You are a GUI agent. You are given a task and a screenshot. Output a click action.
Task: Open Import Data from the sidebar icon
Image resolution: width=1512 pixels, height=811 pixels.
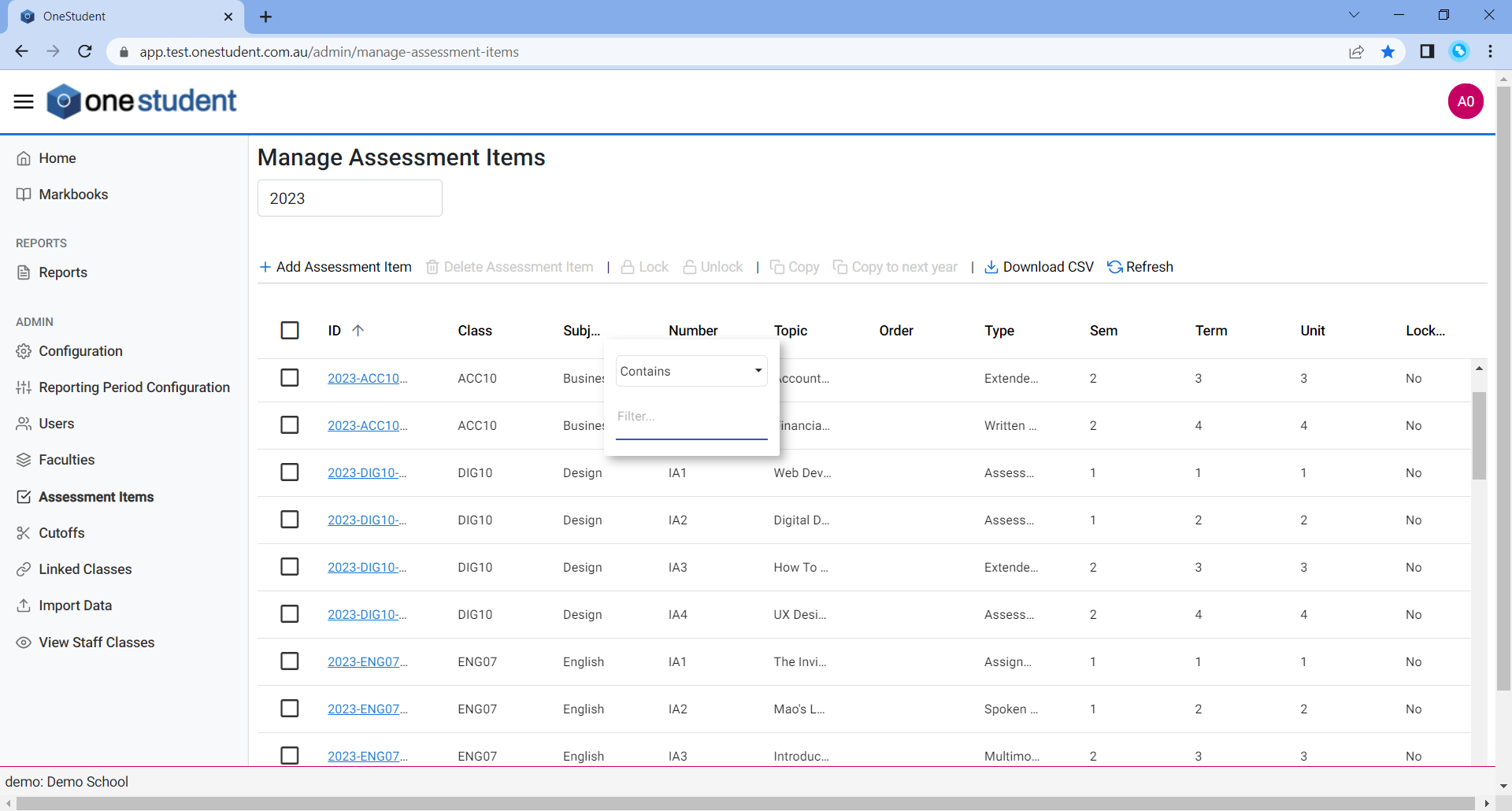pos(24,605)
